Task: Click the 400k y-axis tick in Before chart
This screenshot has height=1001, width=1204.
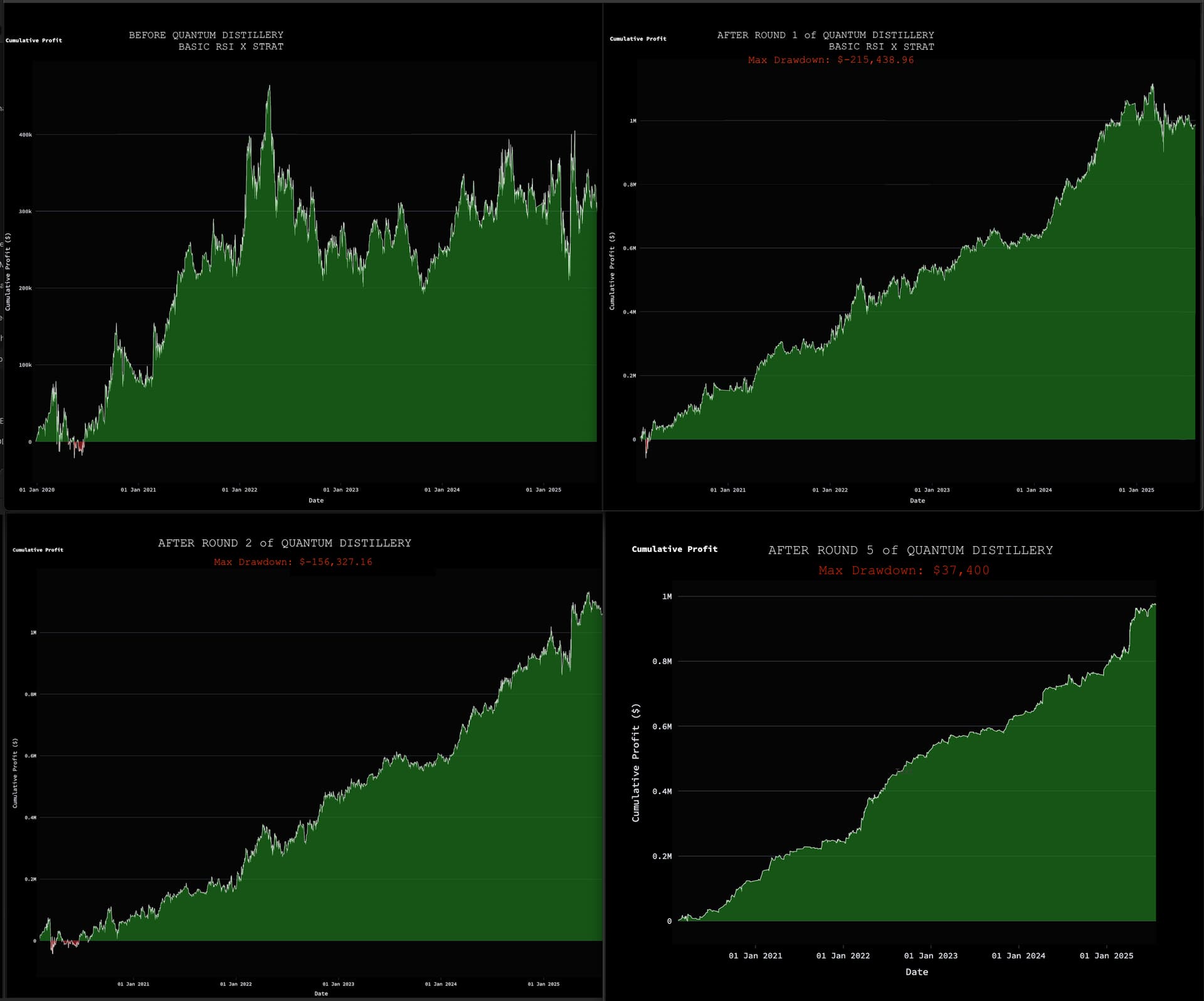Action: pos(25,135)
